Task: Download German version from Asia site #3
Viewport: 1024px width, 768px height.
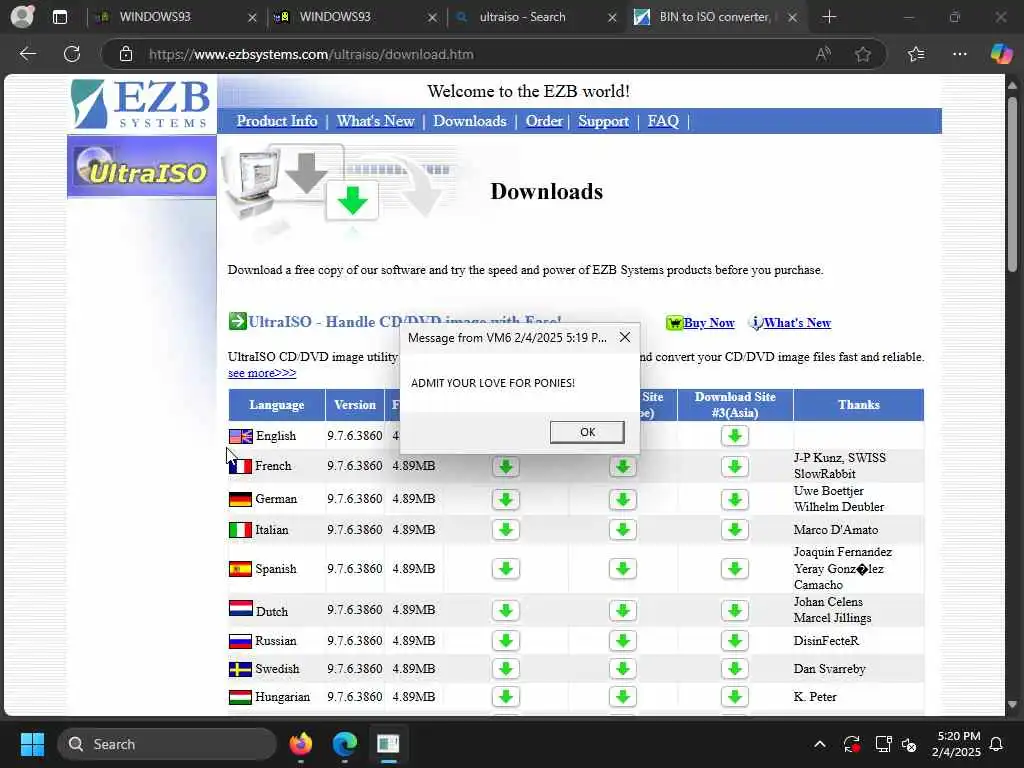Action: click(x=735, y=500)
